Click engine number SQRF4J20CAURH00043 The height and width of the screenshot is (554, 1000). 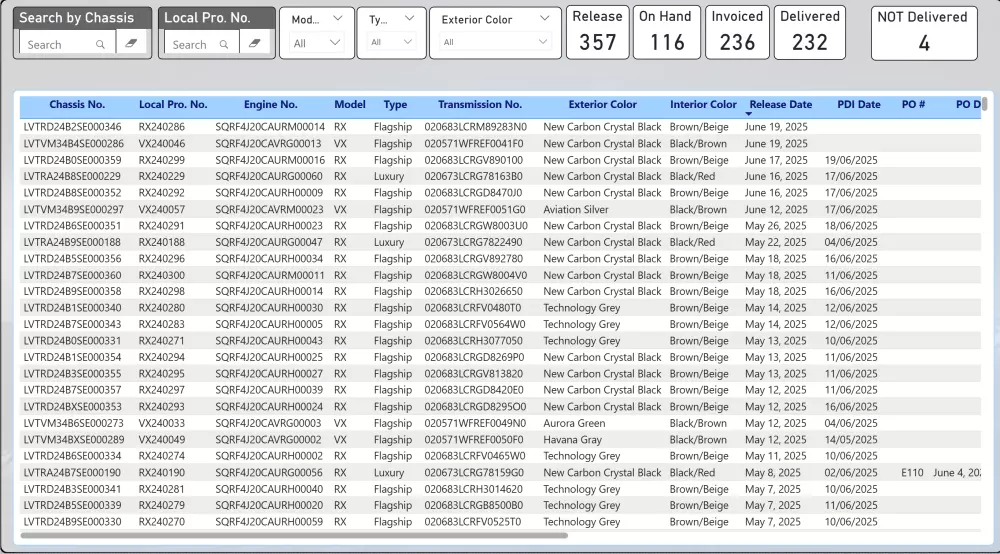[268, 341]
